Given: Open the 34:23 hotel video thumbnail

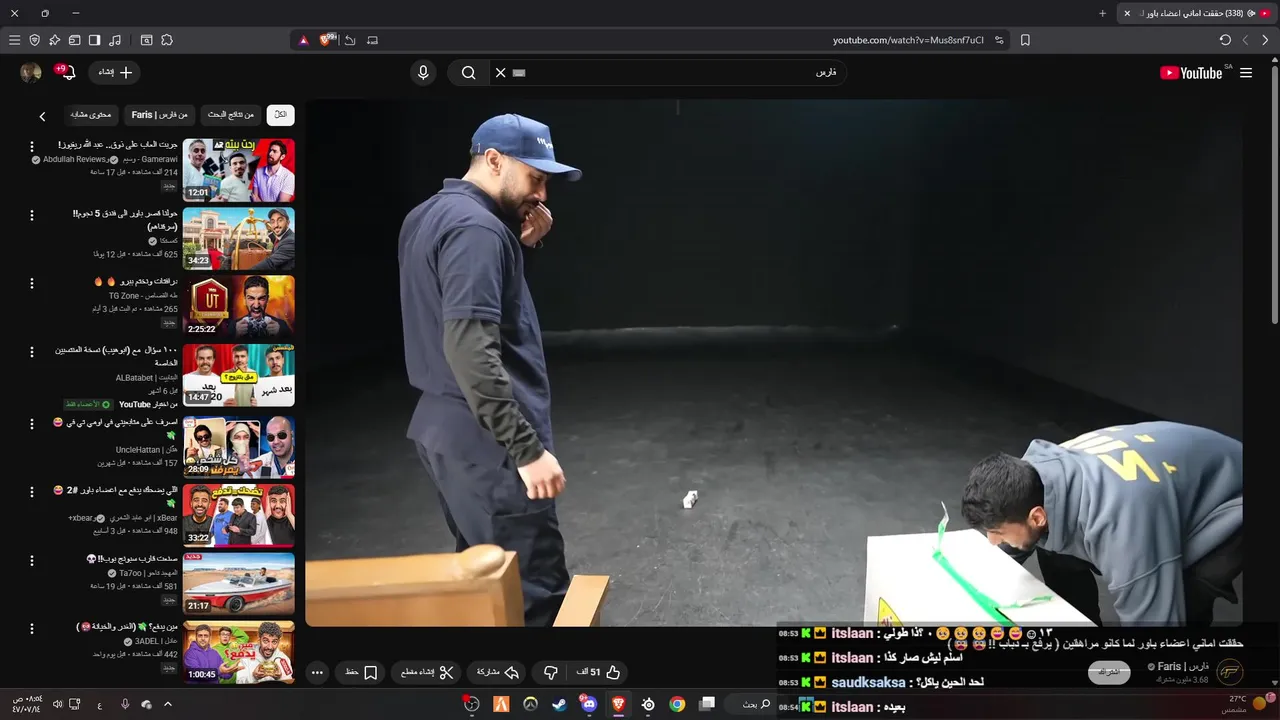Looking at the screenshot, I should tap(239, 238).
